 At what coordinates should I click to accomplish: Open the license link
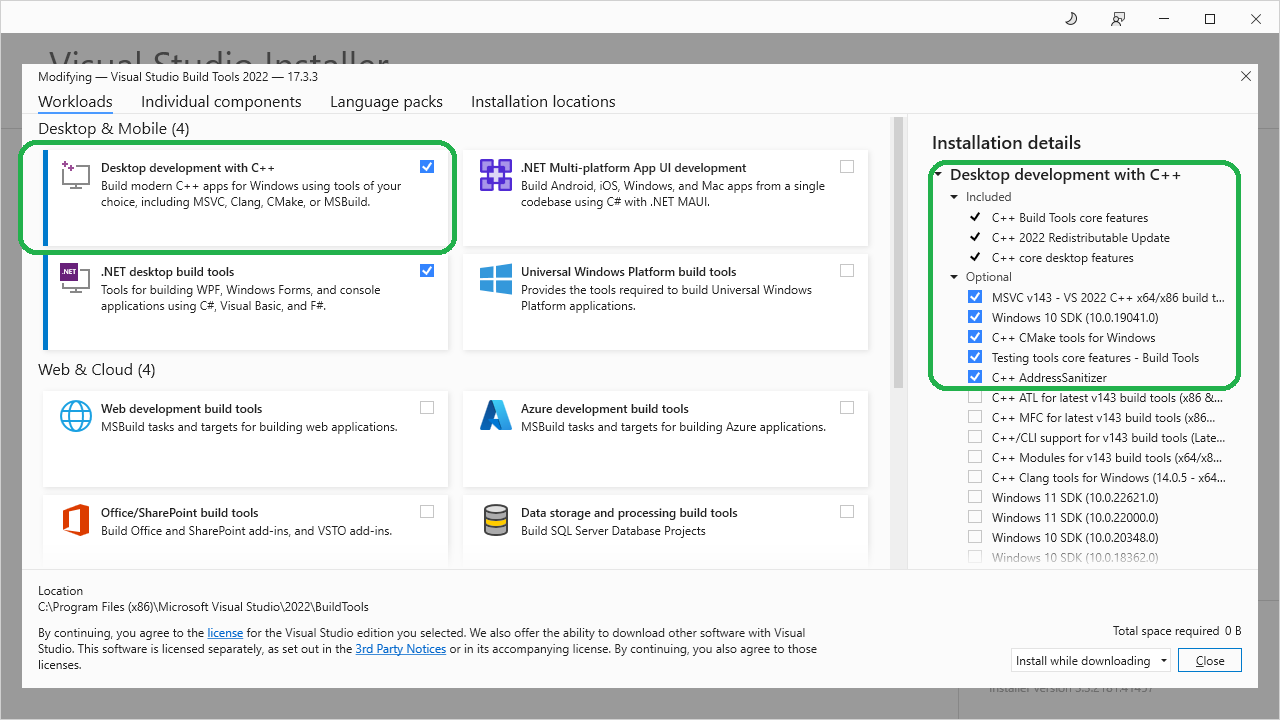[225, 633]
